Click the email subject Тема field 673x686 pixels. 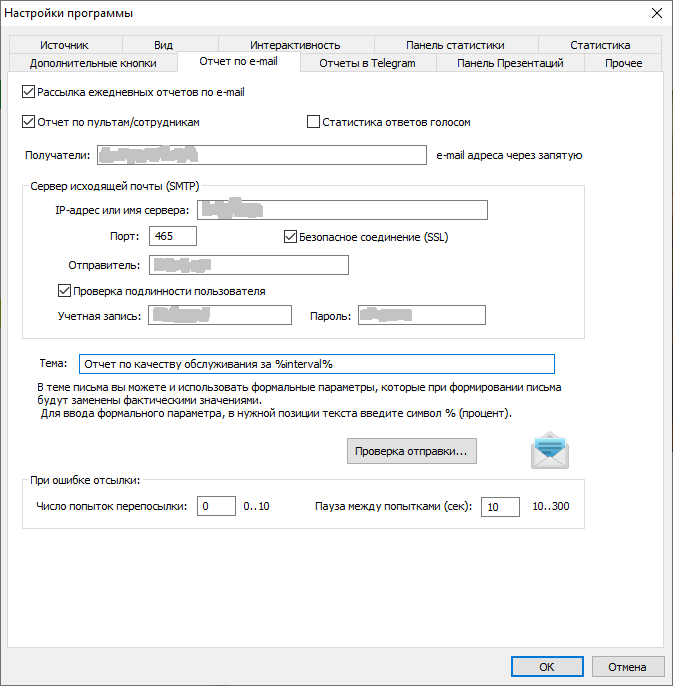[315, 364]
